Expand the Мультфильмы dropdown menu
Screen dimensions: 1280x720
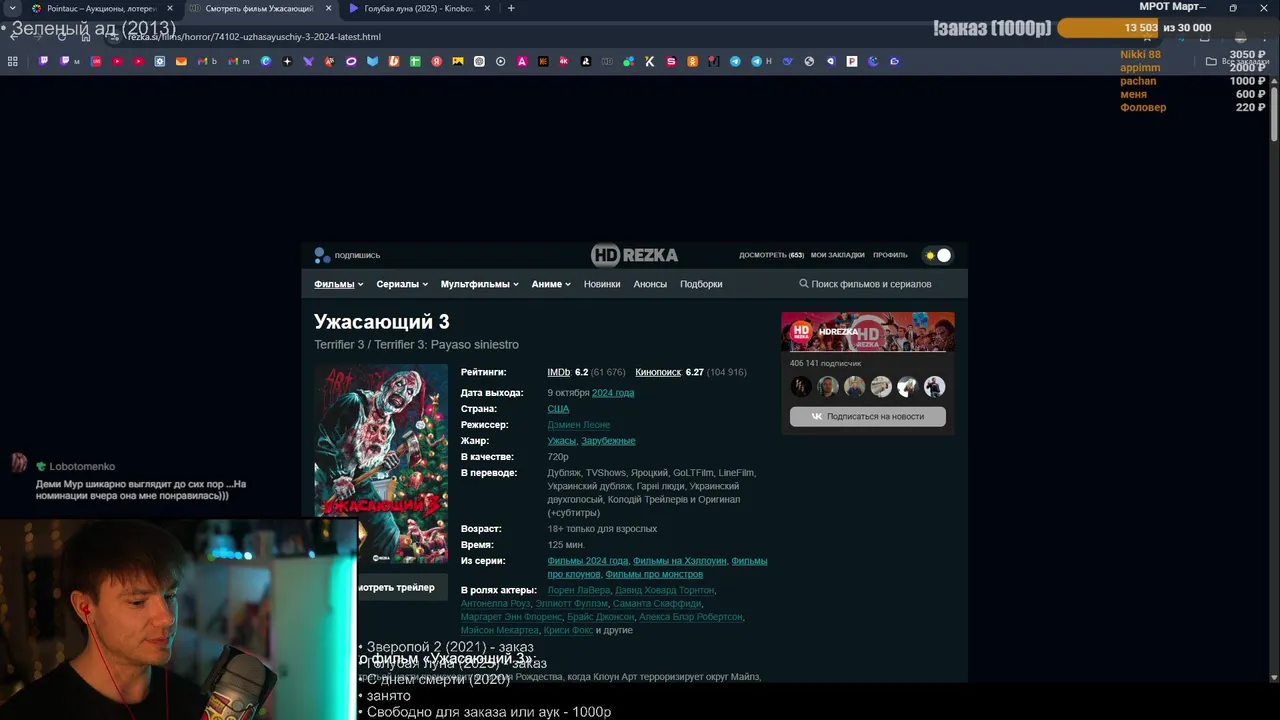click(x=479, y=284)
